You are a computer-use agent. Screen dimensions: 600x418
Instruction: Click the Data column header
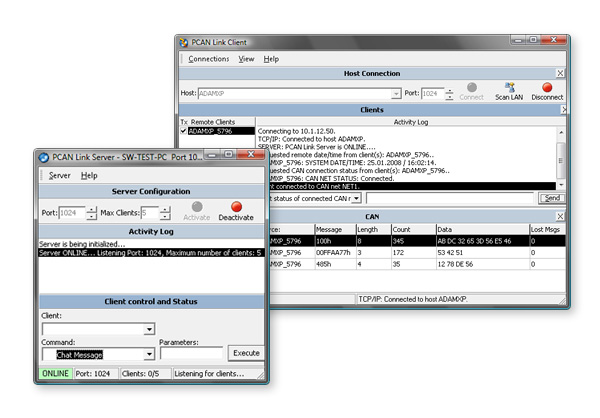pyautogui.click(x=483, y=229)
